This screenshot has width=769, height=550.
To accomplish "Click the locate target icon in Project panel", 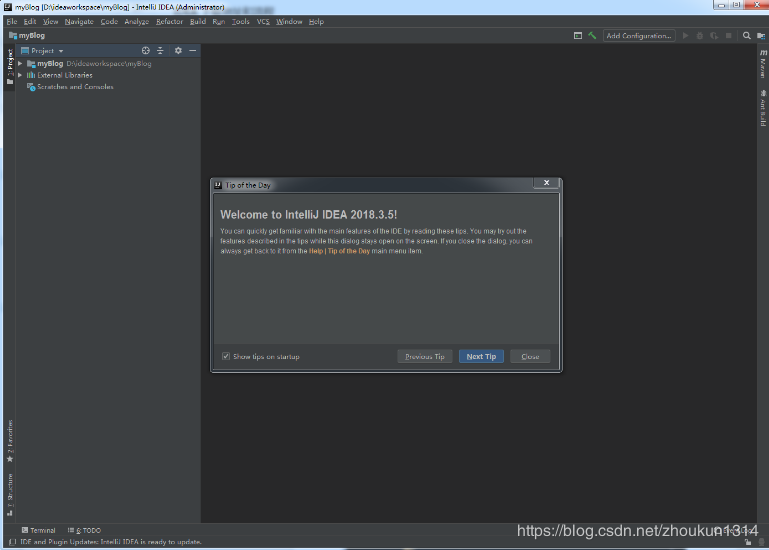I will click(x=146, y=51).
